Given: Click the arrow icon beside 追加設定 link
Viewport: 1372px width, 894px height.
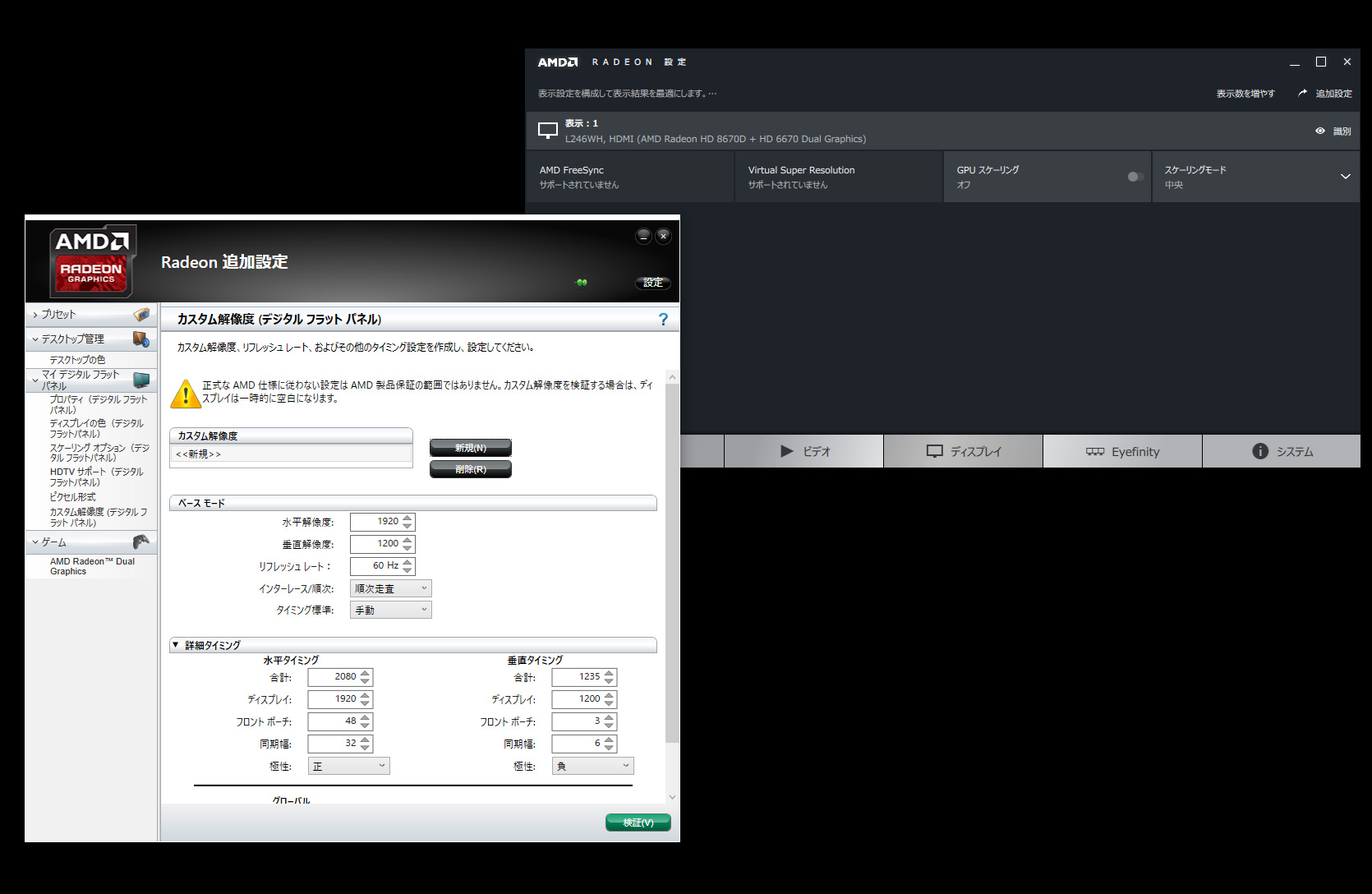Looking at the screenshot, I should [x=1302, y=93].
